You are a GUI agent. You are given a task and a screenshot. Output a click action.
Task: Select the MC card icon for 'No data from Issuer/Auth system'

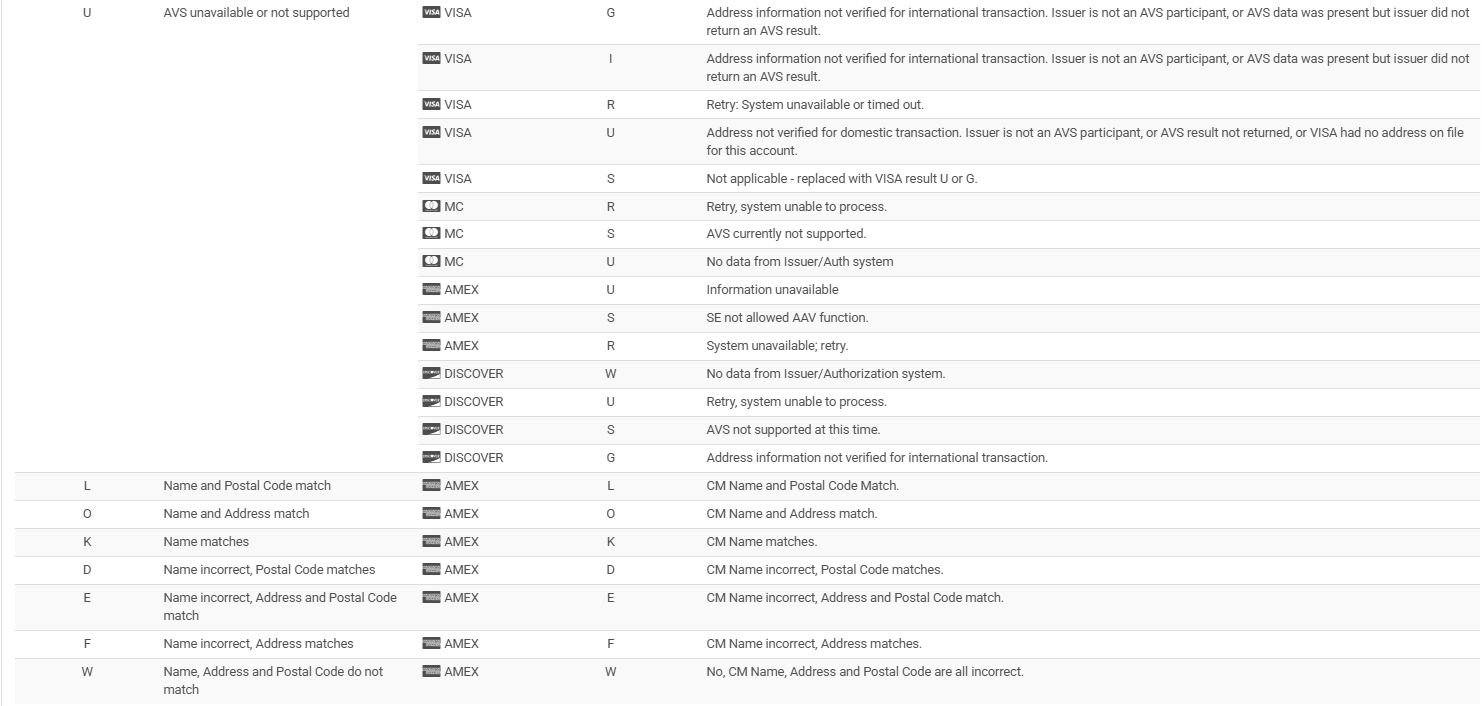click(431, 261)
